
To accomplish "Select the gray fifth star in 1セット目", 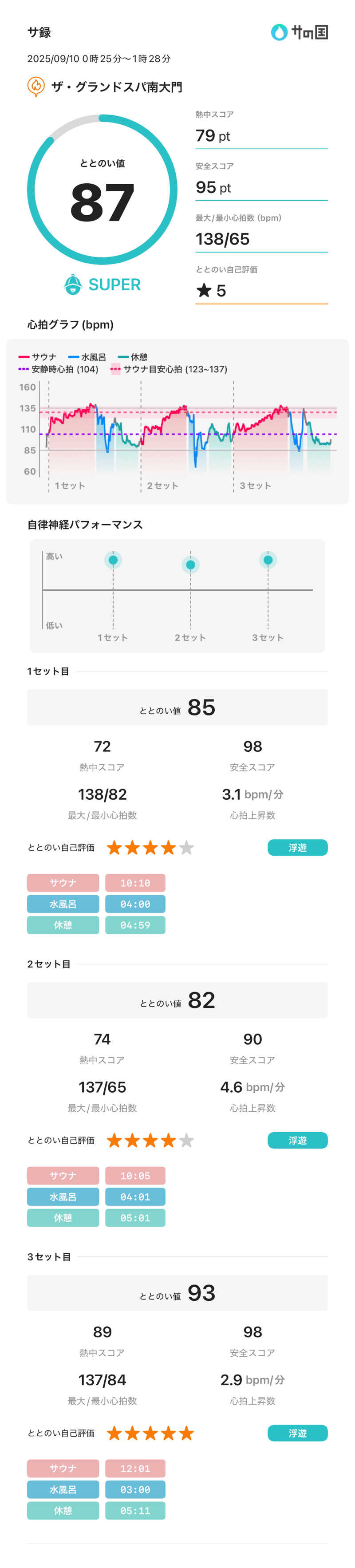I will (186, 847).
